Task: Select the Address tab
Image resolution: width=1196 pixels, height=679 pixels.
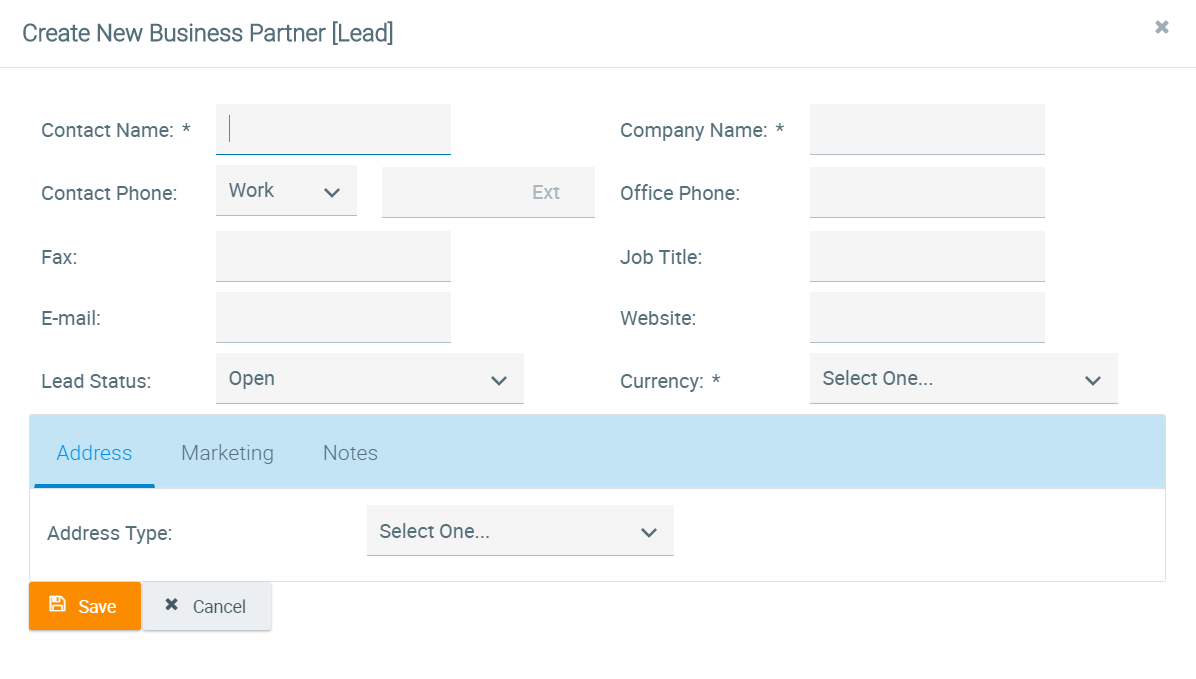Action: (94, 453)
